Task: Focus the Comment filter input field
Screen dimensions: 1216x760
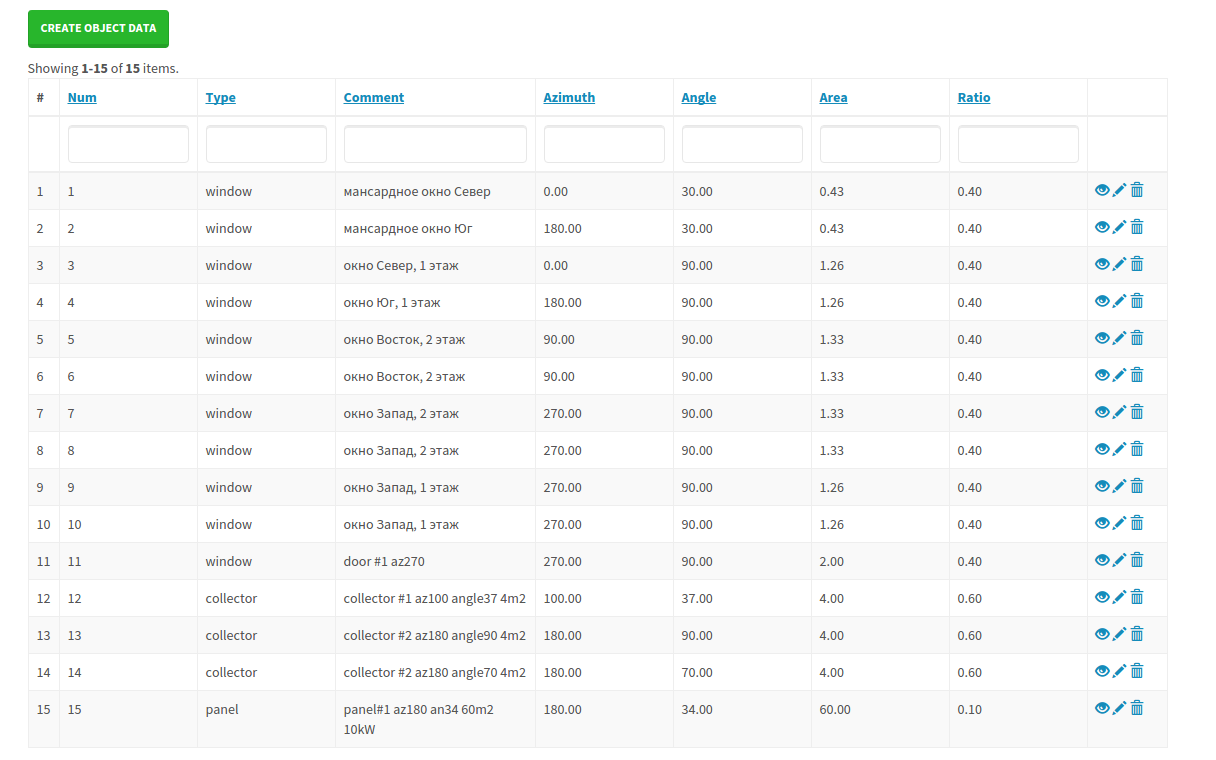Action: coord(435,144)
